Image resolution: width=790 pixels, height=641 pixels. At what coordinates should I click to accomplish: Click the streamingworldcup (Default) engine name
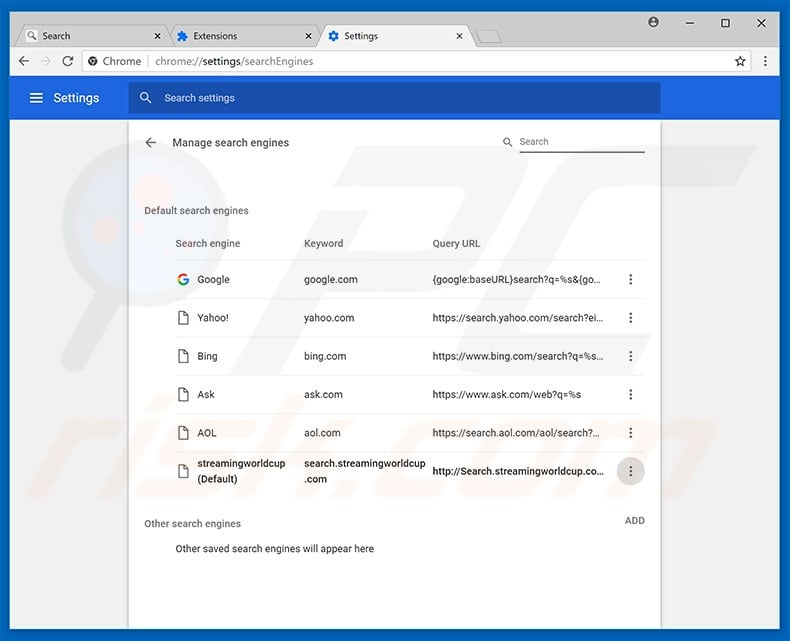(241, 471)
